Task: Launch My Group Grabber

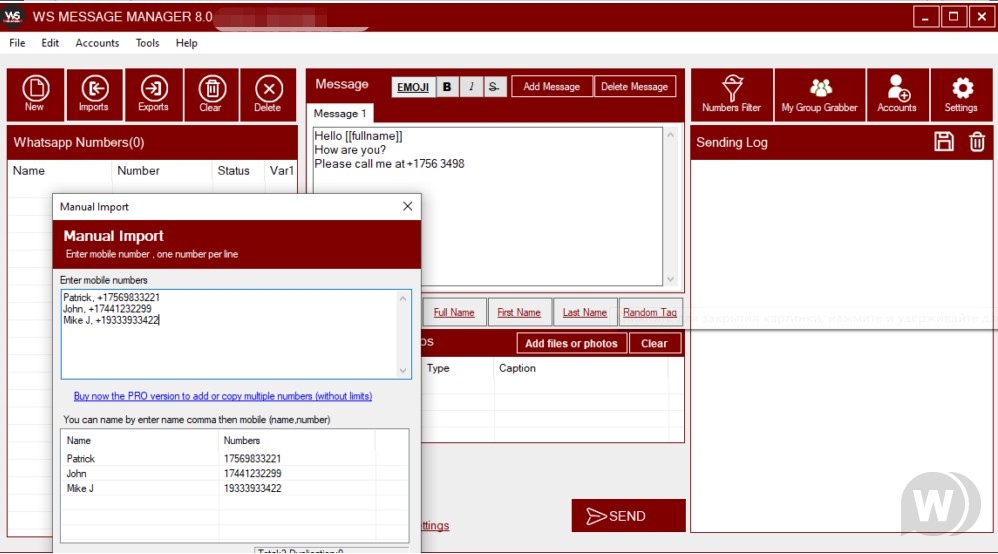Action: point(820,94)
